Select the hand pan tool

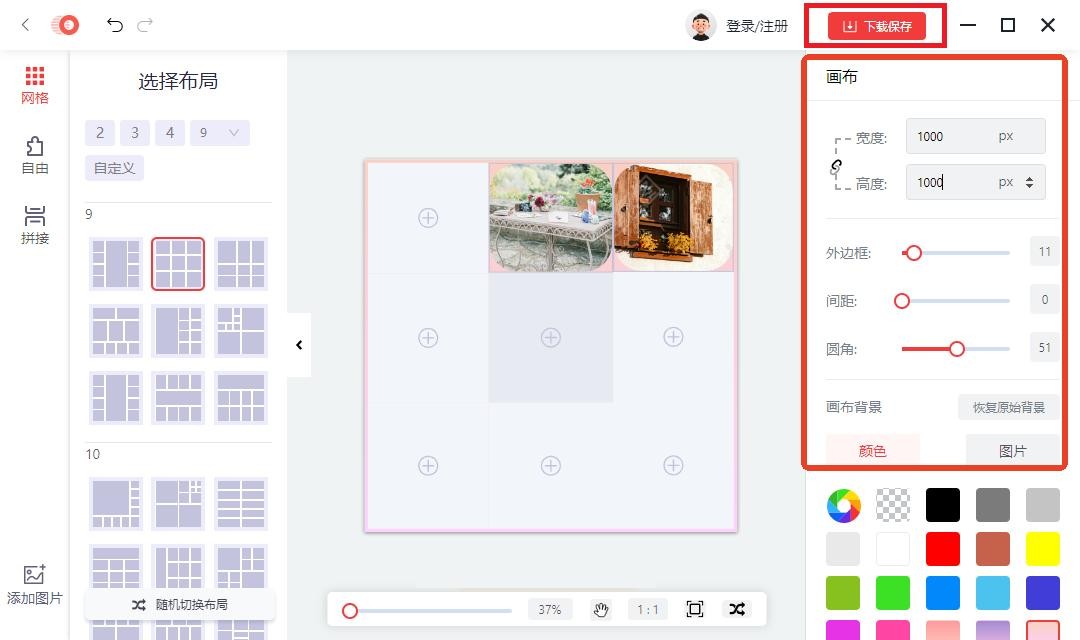[x=600, y=609]
